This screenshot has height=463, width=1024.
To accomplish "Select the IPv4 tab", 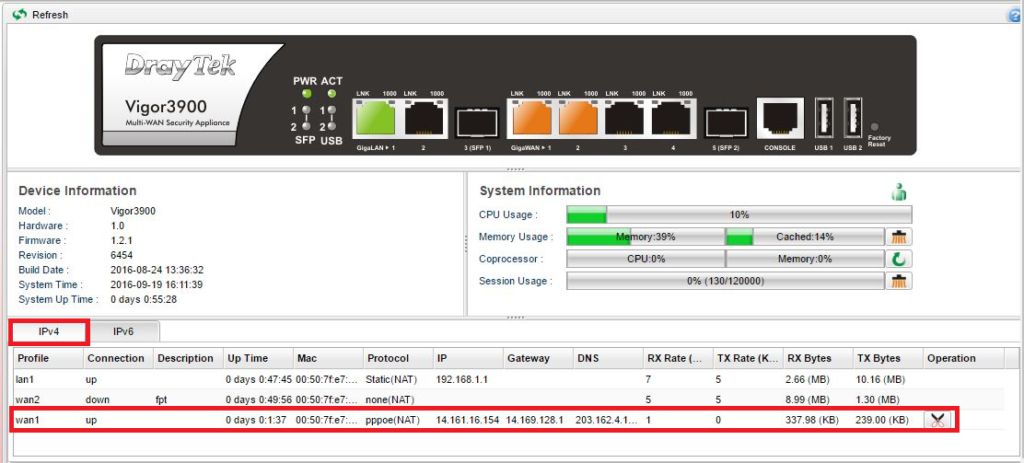I will pos(50,331).
